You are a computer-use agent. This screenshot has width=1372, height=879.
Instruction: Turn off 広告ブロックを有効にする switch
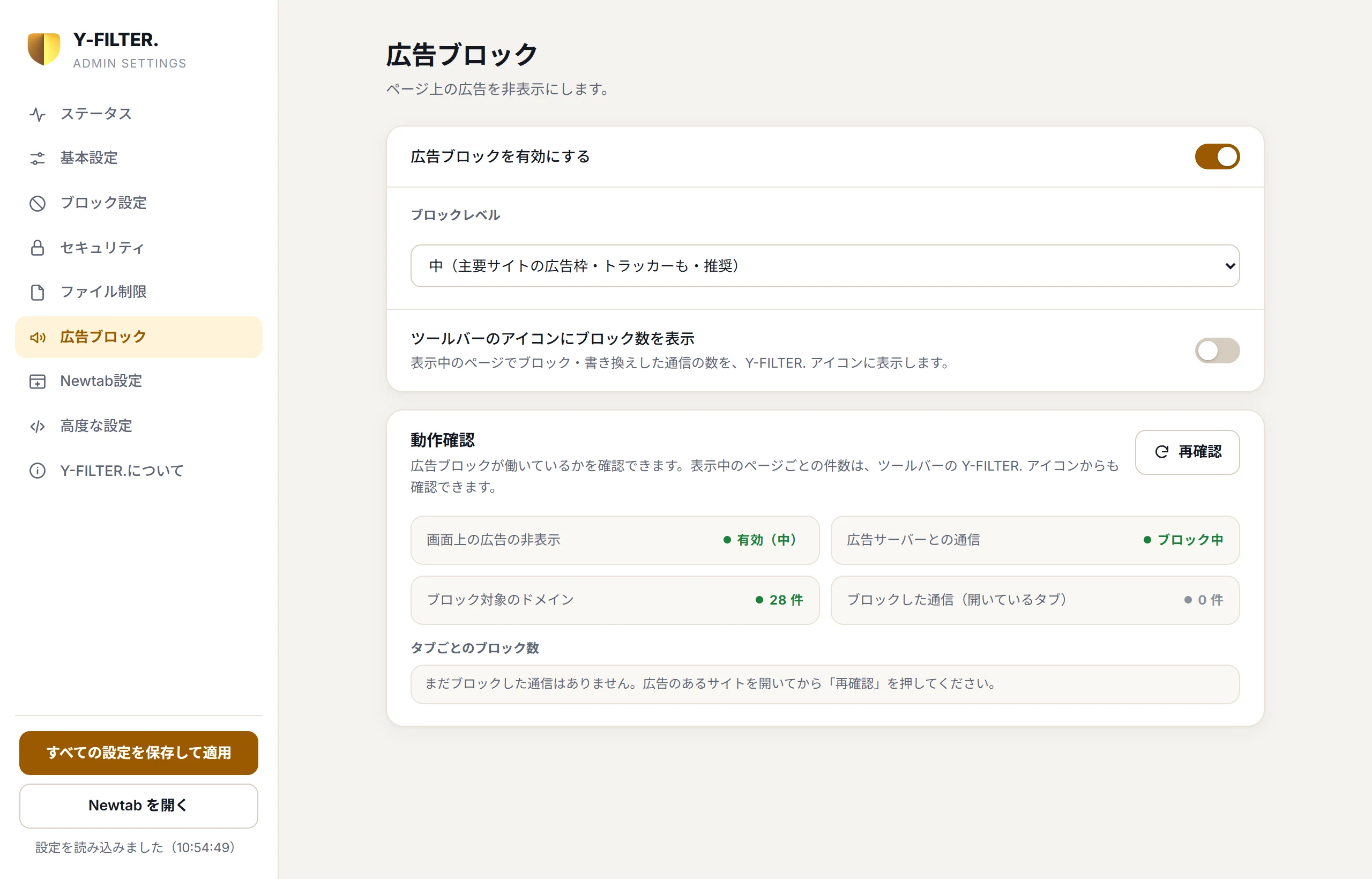(1217, 157)
